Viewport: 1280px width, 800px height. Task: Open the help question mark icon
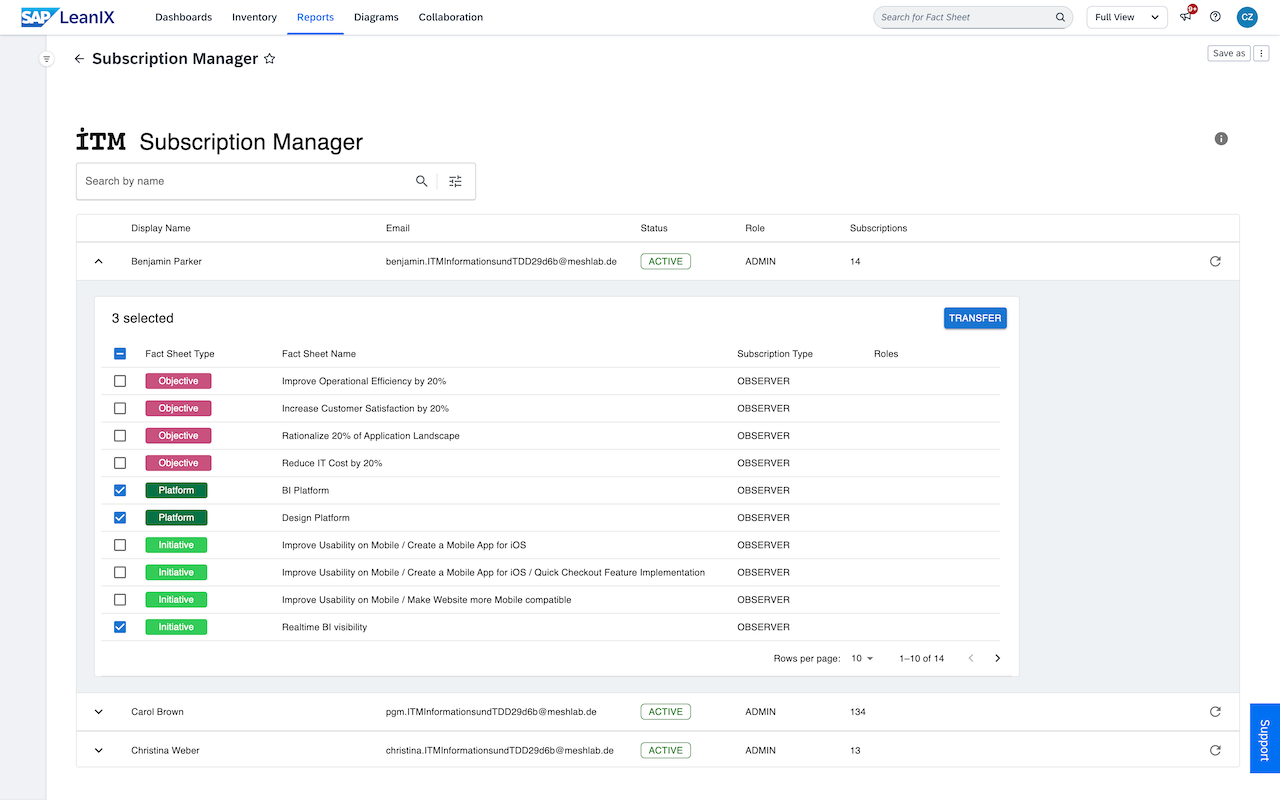[x=1216, y=17]
